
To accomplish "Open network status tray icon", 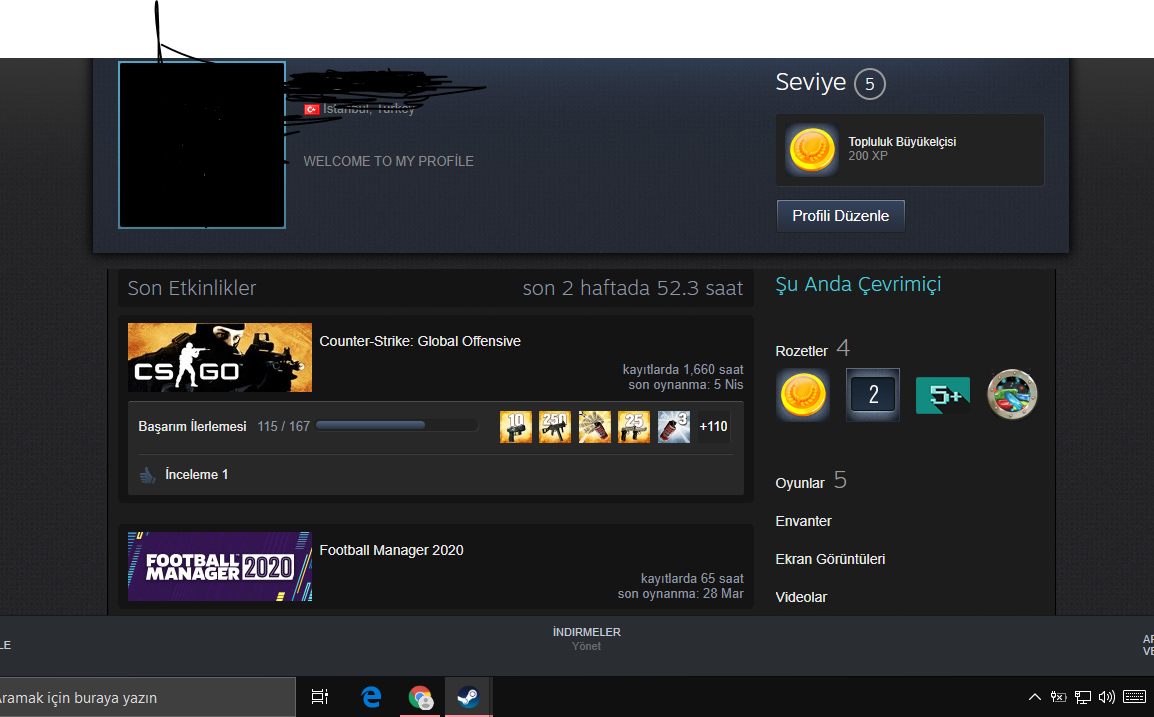I will [x=1083, y=696].
